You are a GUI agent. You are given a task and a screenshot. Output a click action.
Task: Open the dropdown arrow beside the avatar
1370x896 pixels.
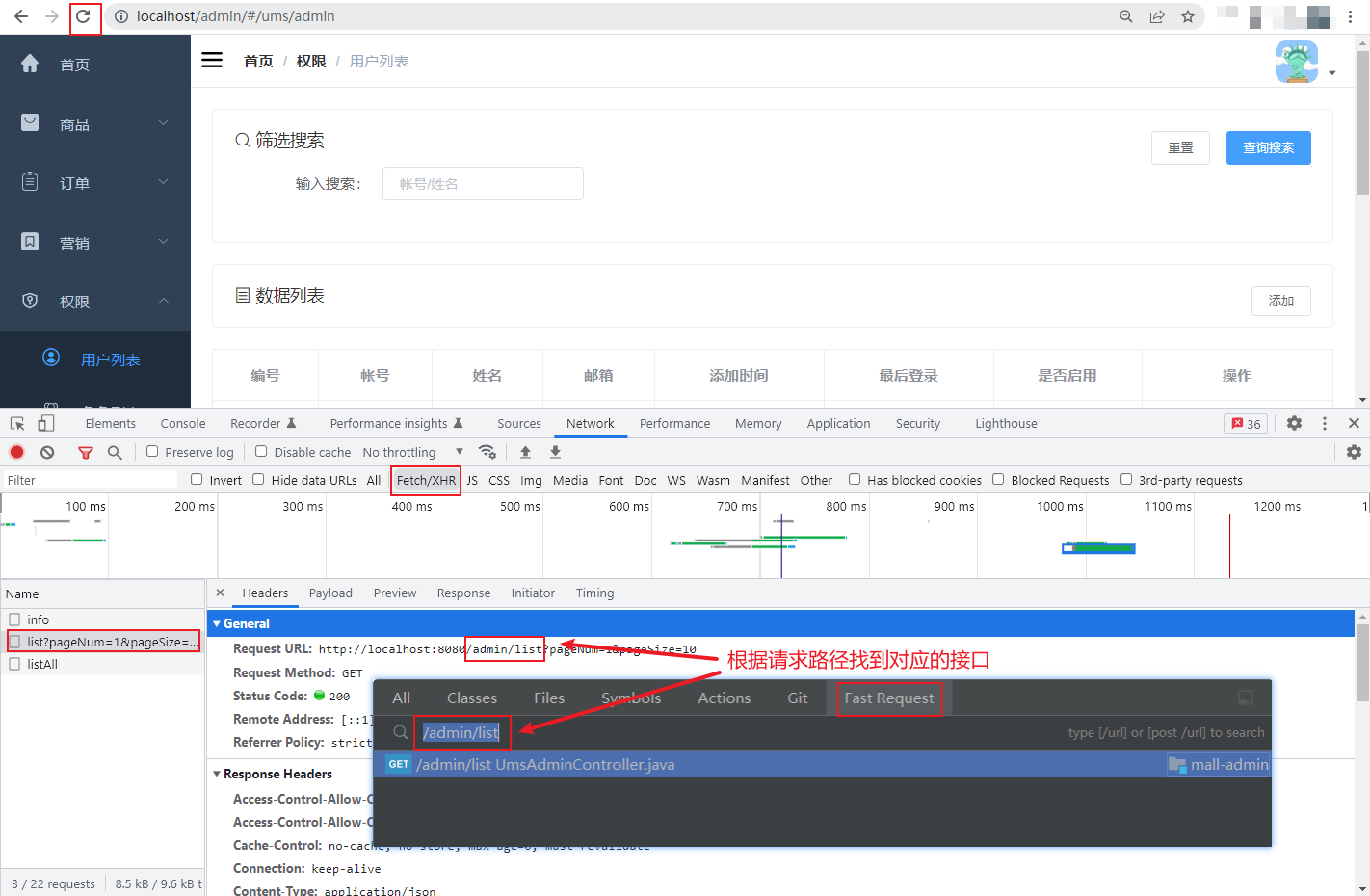point(1332,73)
